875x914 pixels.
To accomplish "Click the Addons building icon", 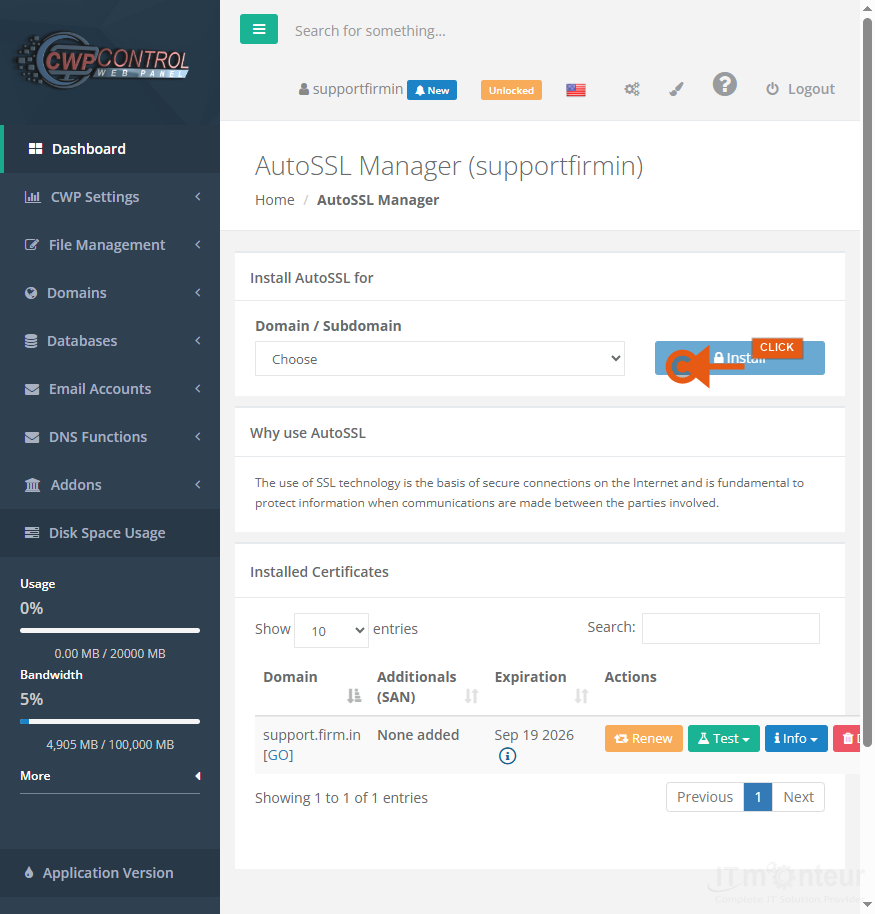I will (x=33, y=485).
